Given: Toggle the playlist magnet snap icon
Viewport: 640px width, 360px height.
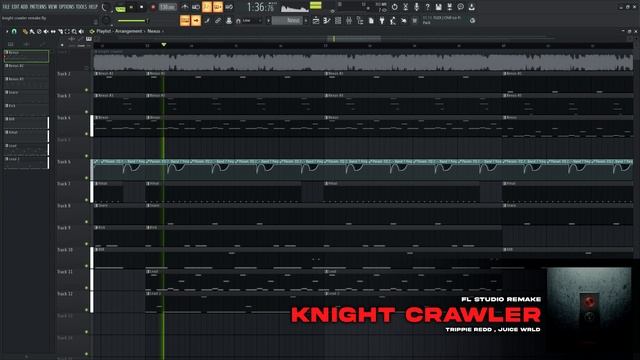Looking at the screenshot, I should 14,31.
